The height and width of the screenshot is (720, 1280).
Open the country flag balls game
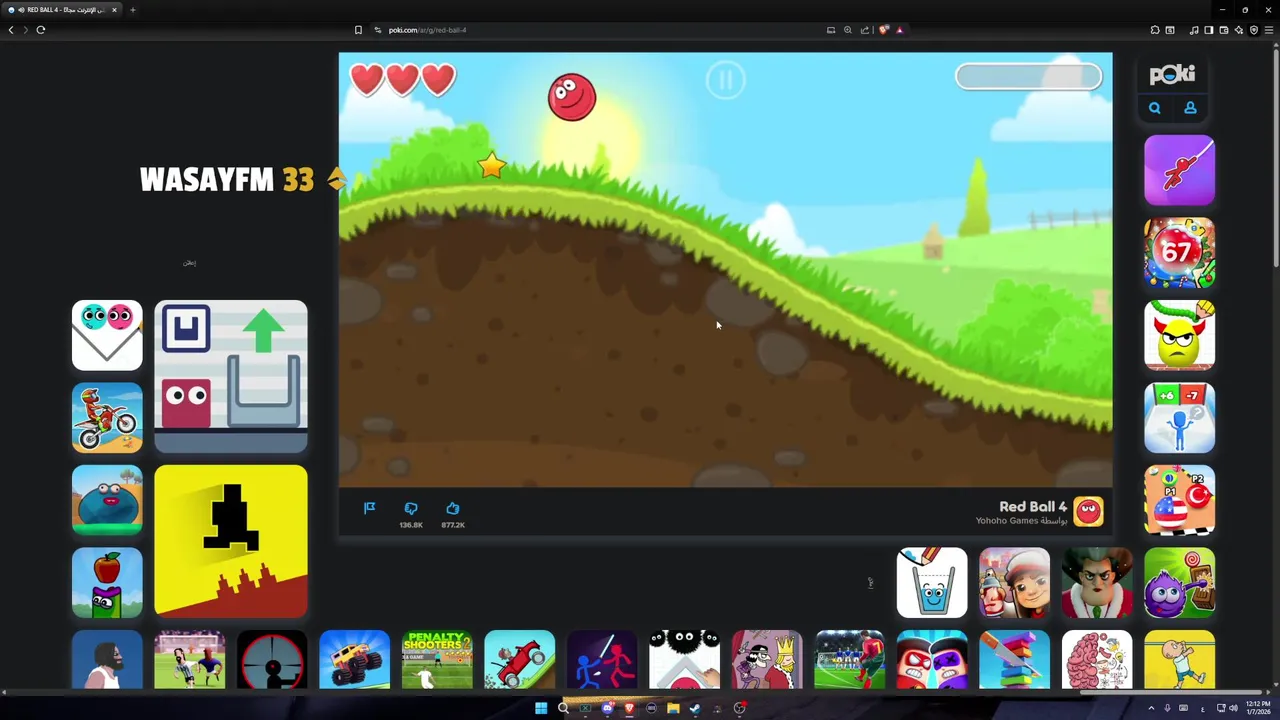[1180, 500]
